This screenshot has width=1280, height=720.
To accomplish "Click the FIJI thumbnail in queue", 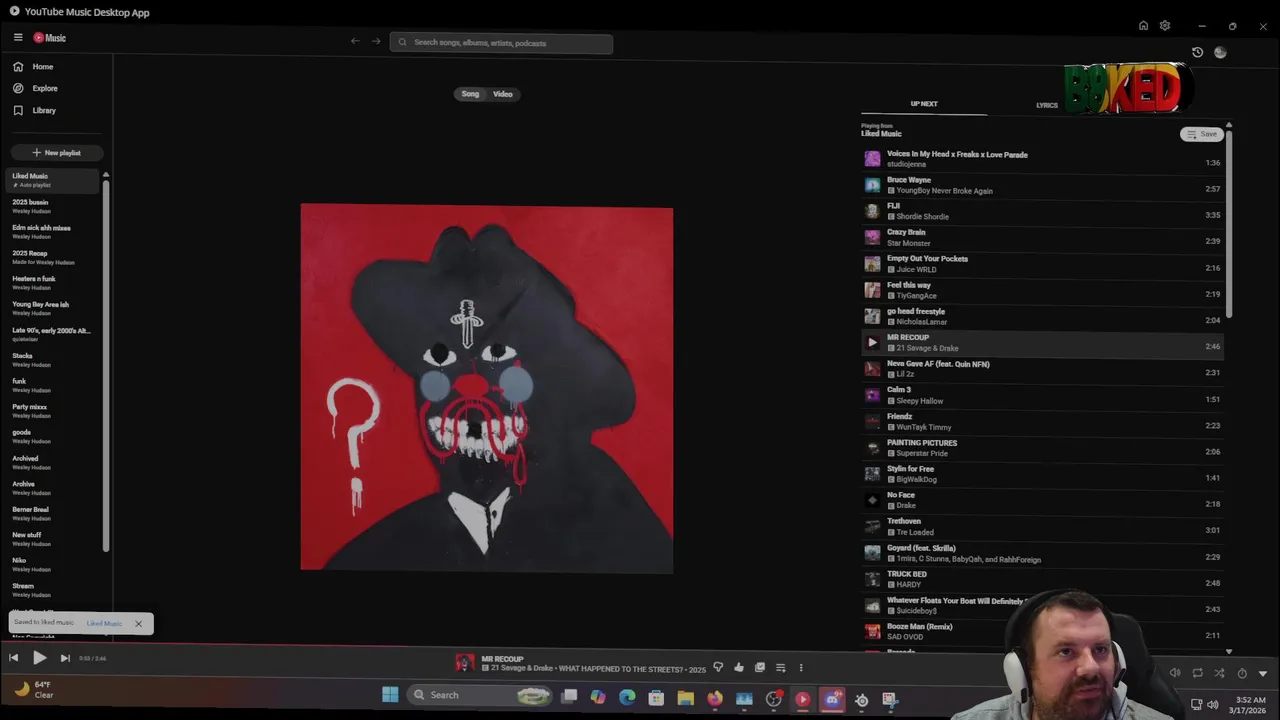I will (872, 211).
